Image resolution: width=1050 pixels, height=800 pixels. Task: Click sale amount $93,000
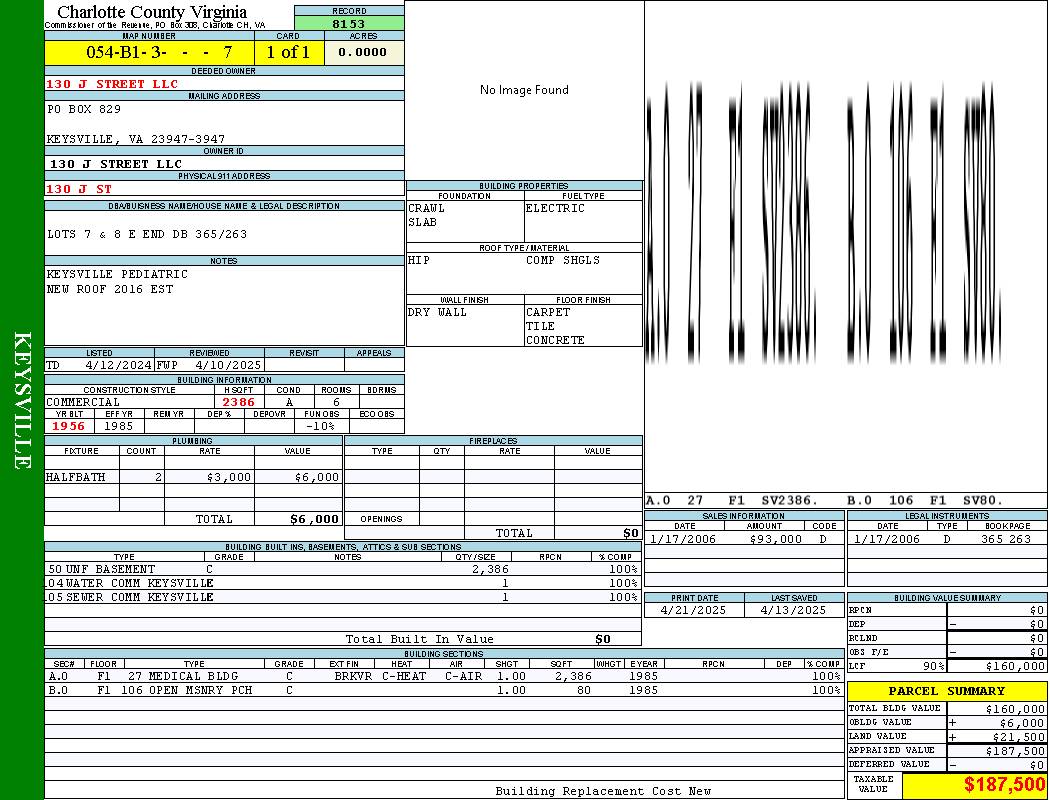[x=775, y=539]
